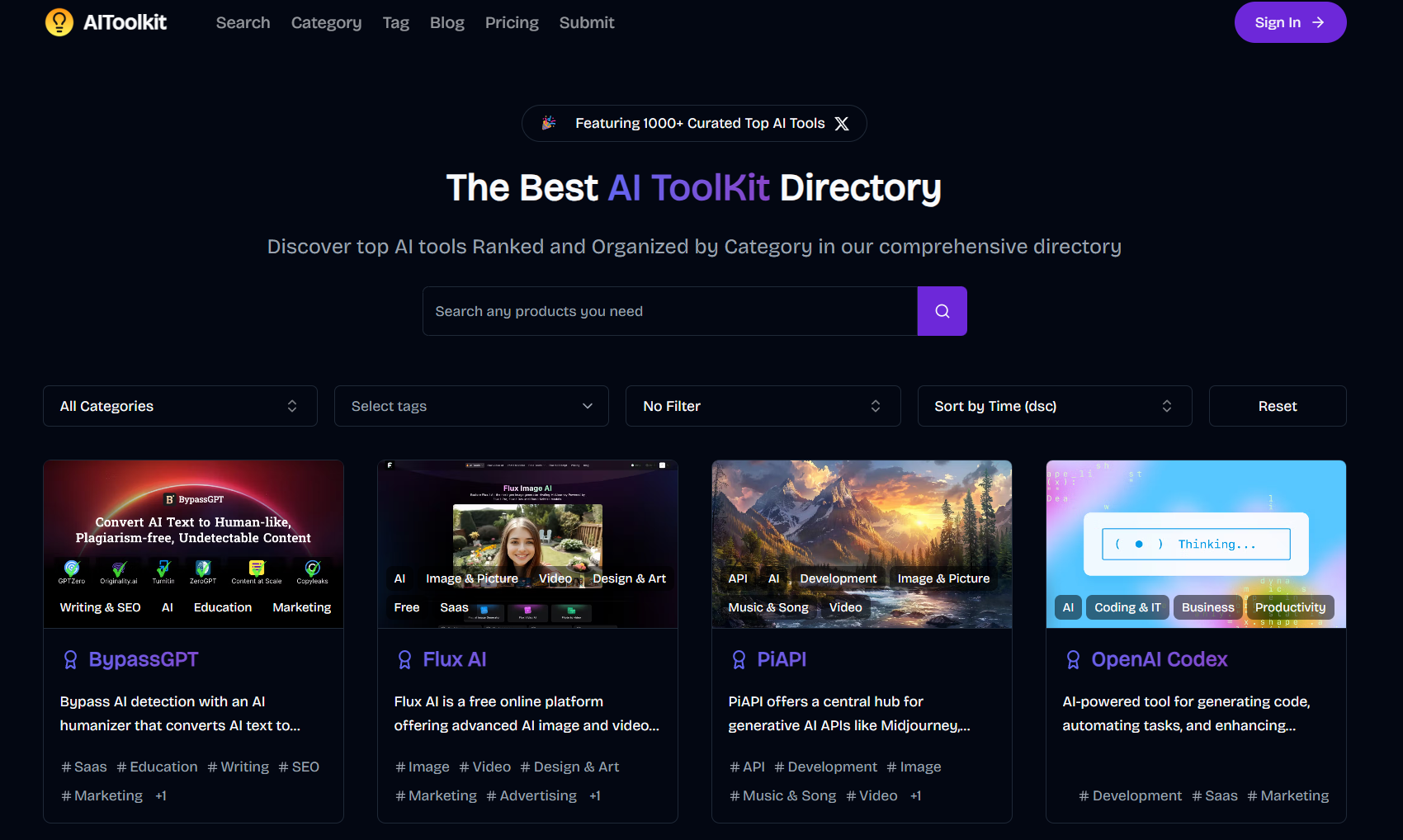Viewport: 1403px width, 840px height.
Task: Open the PiAPI title link
Action: [782, 659]
